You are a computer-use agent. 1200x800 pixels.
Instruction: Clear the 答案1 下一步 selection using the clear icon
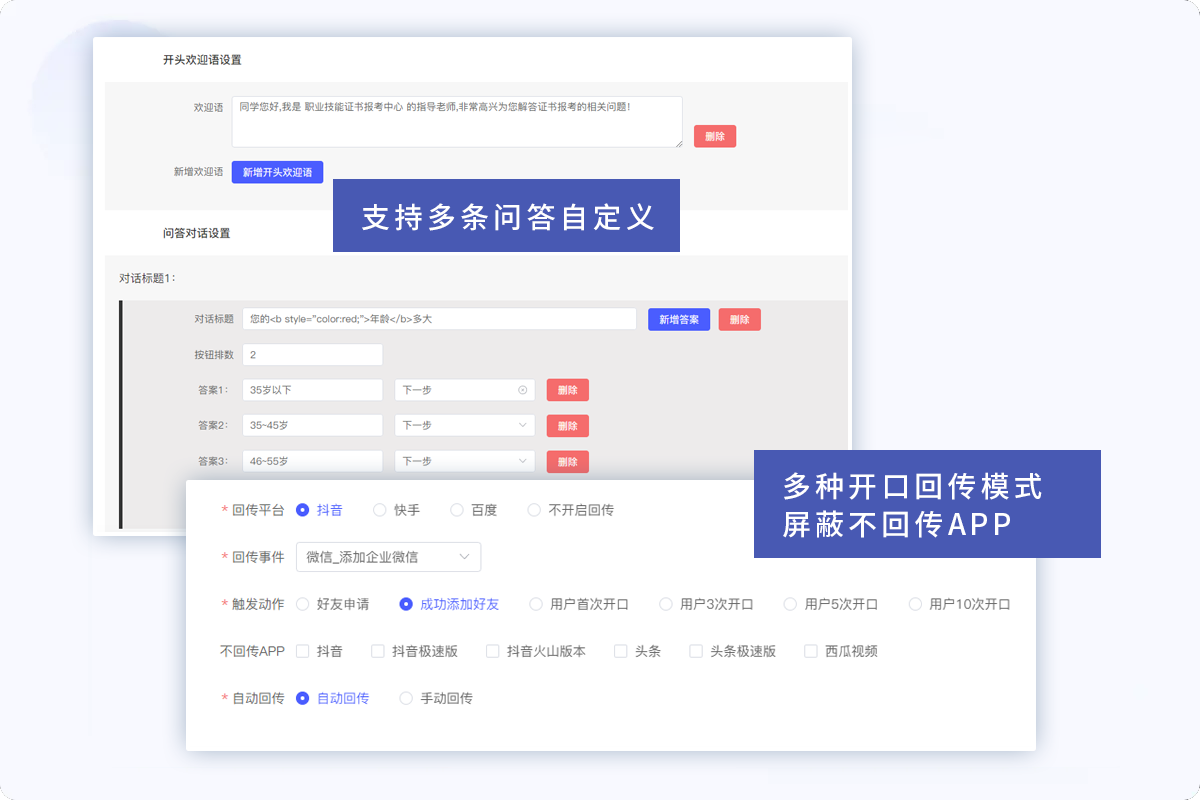522,389
